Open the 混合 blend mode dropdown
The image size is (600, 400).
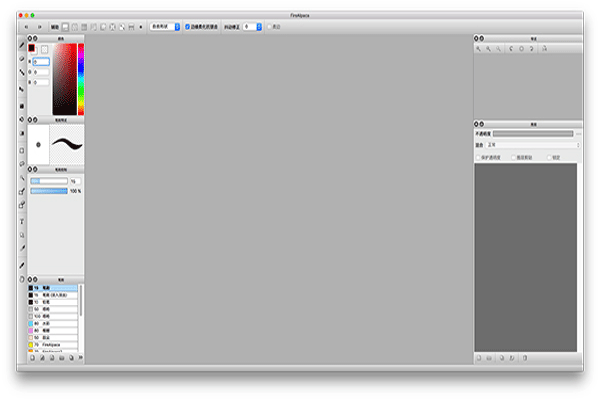[530, 145]
